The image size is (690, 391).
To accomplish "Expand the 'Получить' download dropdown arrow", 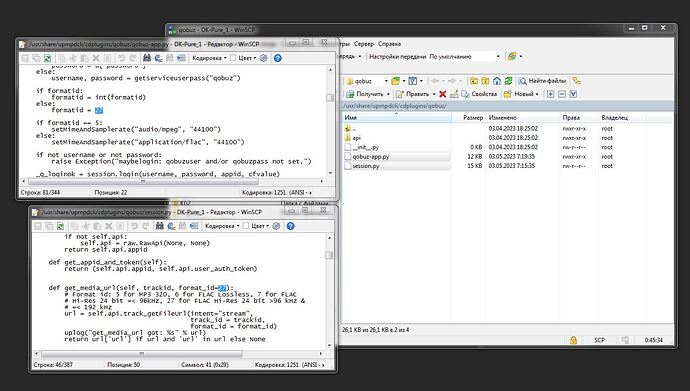I will (388, 94).
